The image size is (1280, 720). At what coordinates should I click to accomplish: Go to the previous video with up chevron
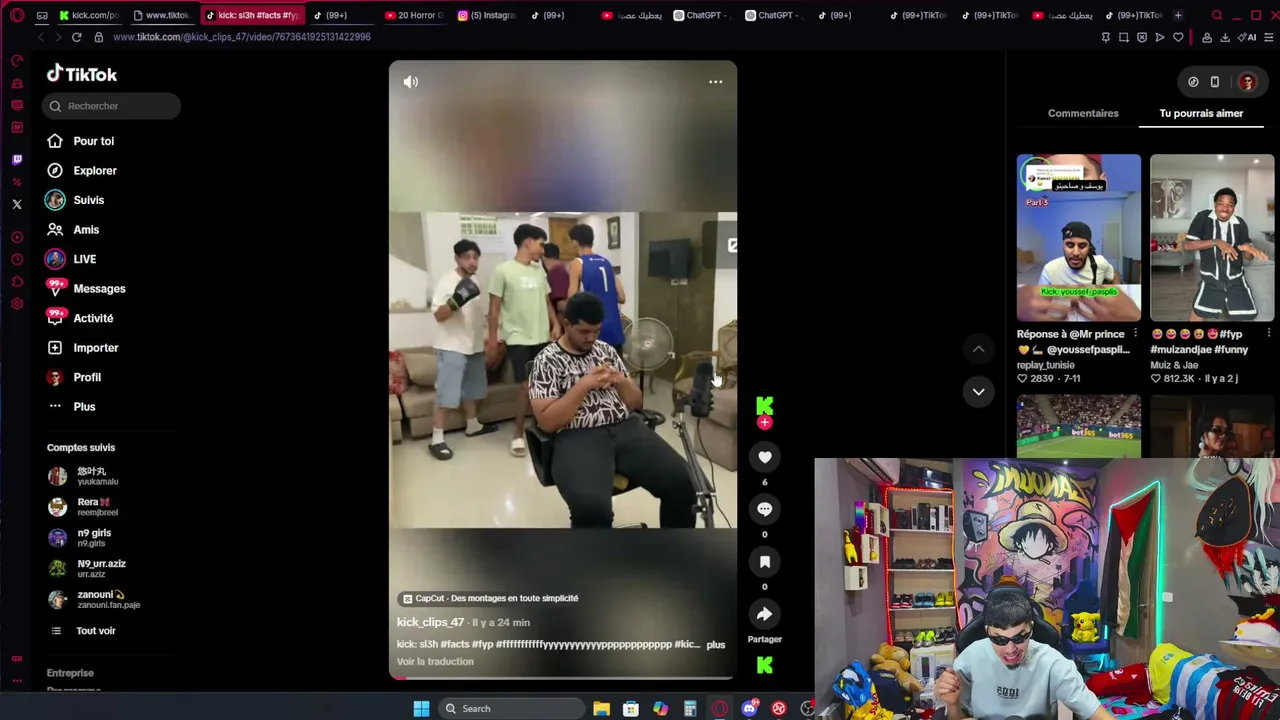click(979, 349)
